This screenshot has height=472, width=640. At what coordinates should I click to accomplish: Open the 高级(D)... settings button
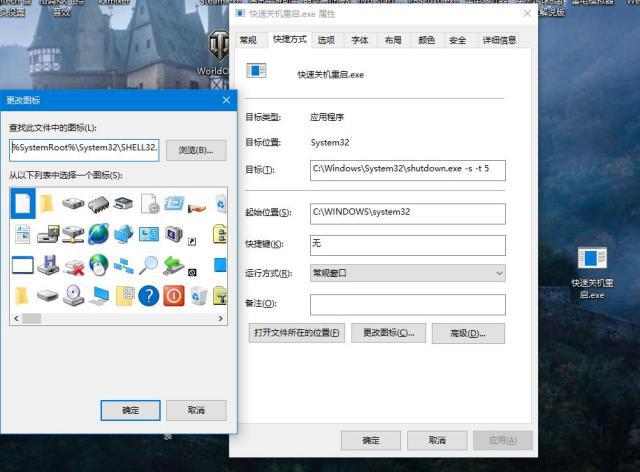click(468, 333)
